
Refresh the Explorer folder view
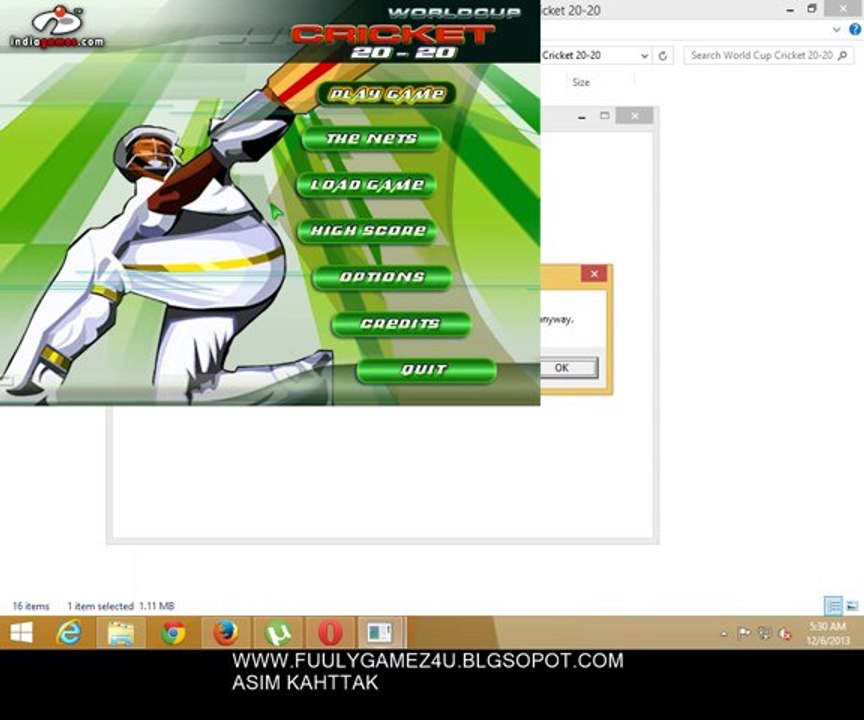click(663, 55)
